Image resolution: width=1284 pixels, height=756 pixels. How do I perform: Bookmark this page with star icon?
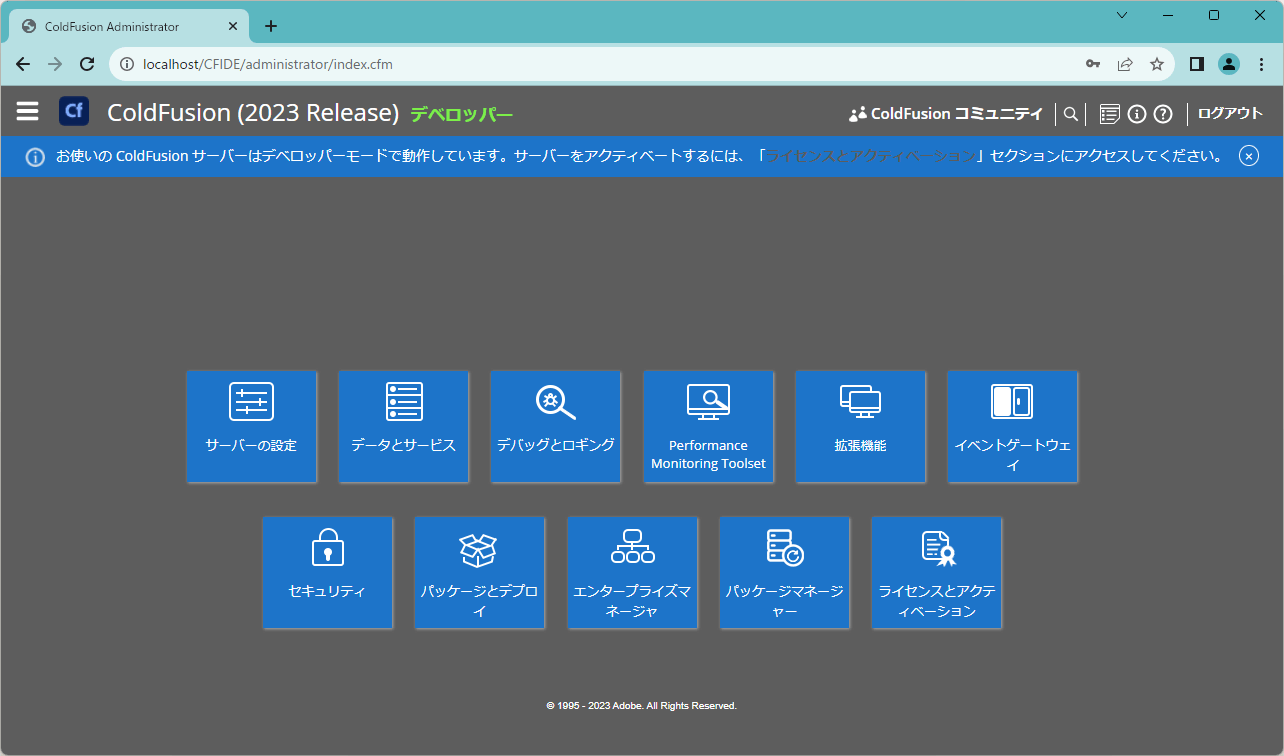[1157, 64]
